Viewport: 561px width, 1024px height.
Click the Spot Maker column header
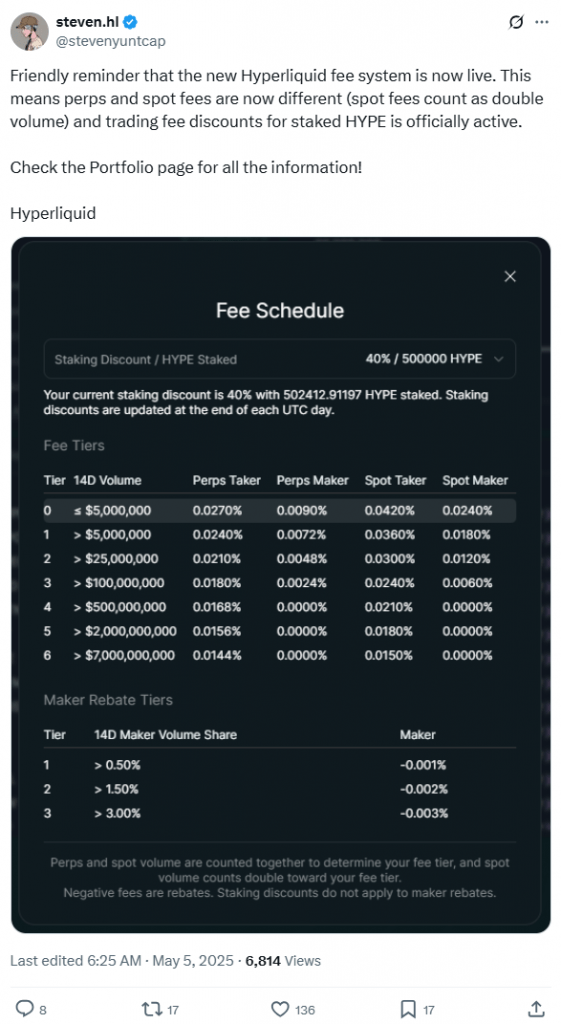[475, 480]
